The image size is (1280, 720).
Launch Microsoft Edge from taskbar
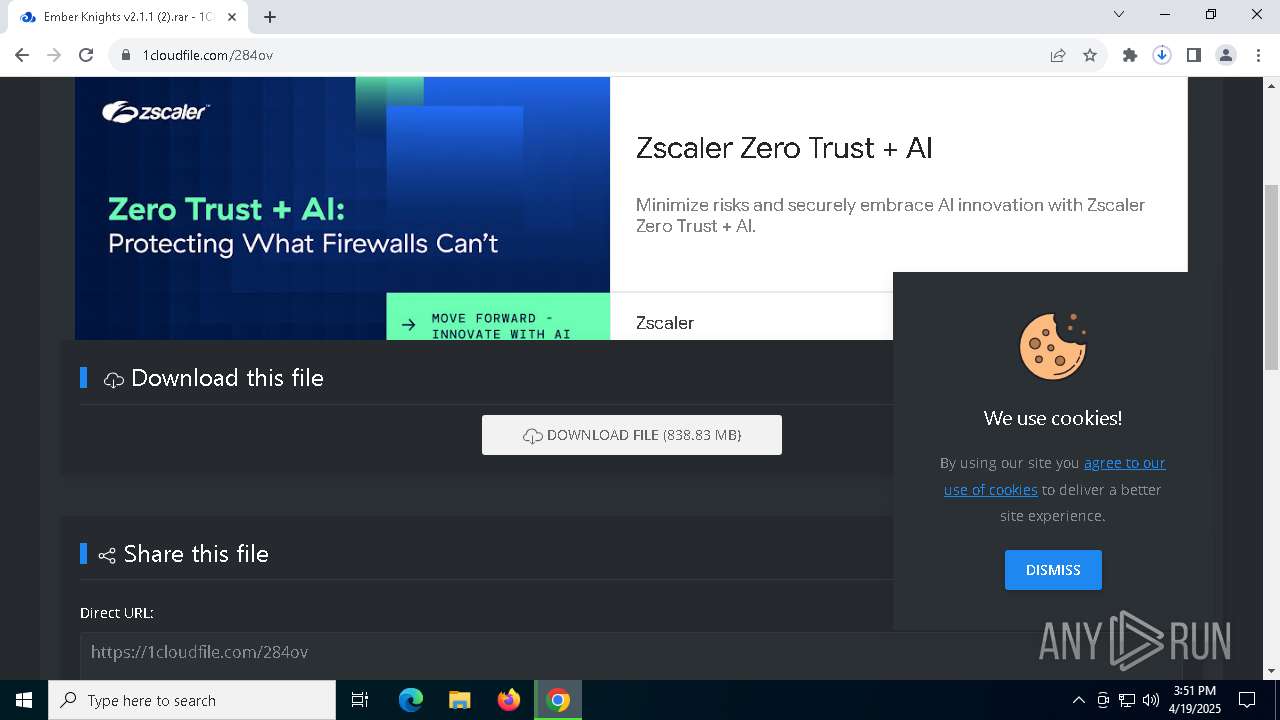tap(411, 700)
